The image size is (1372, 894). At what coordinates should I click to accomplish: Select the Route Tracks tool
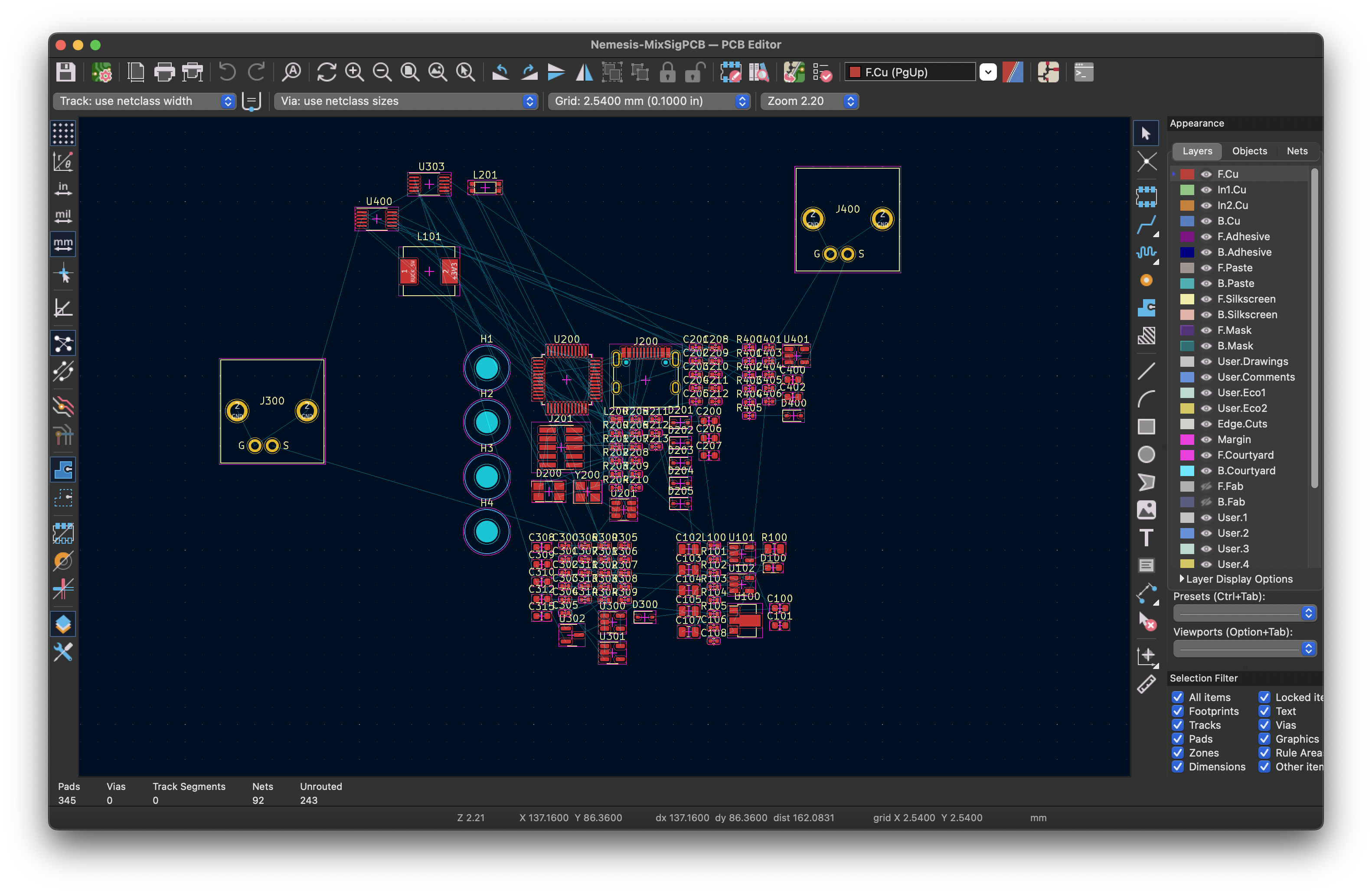(1146, 225)
